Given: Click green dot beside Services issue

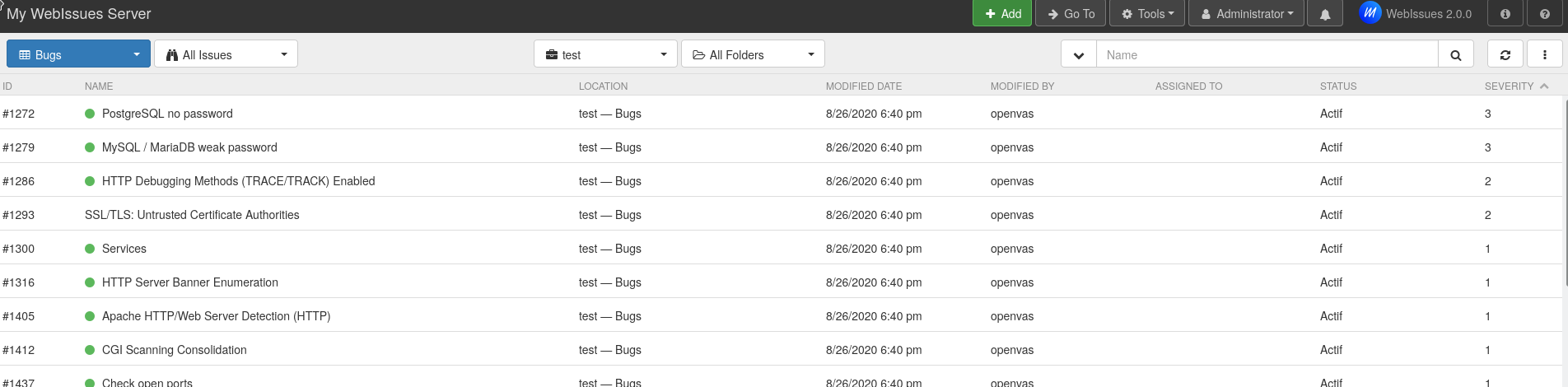Looking at the screenshot, I should click(90, 249).
